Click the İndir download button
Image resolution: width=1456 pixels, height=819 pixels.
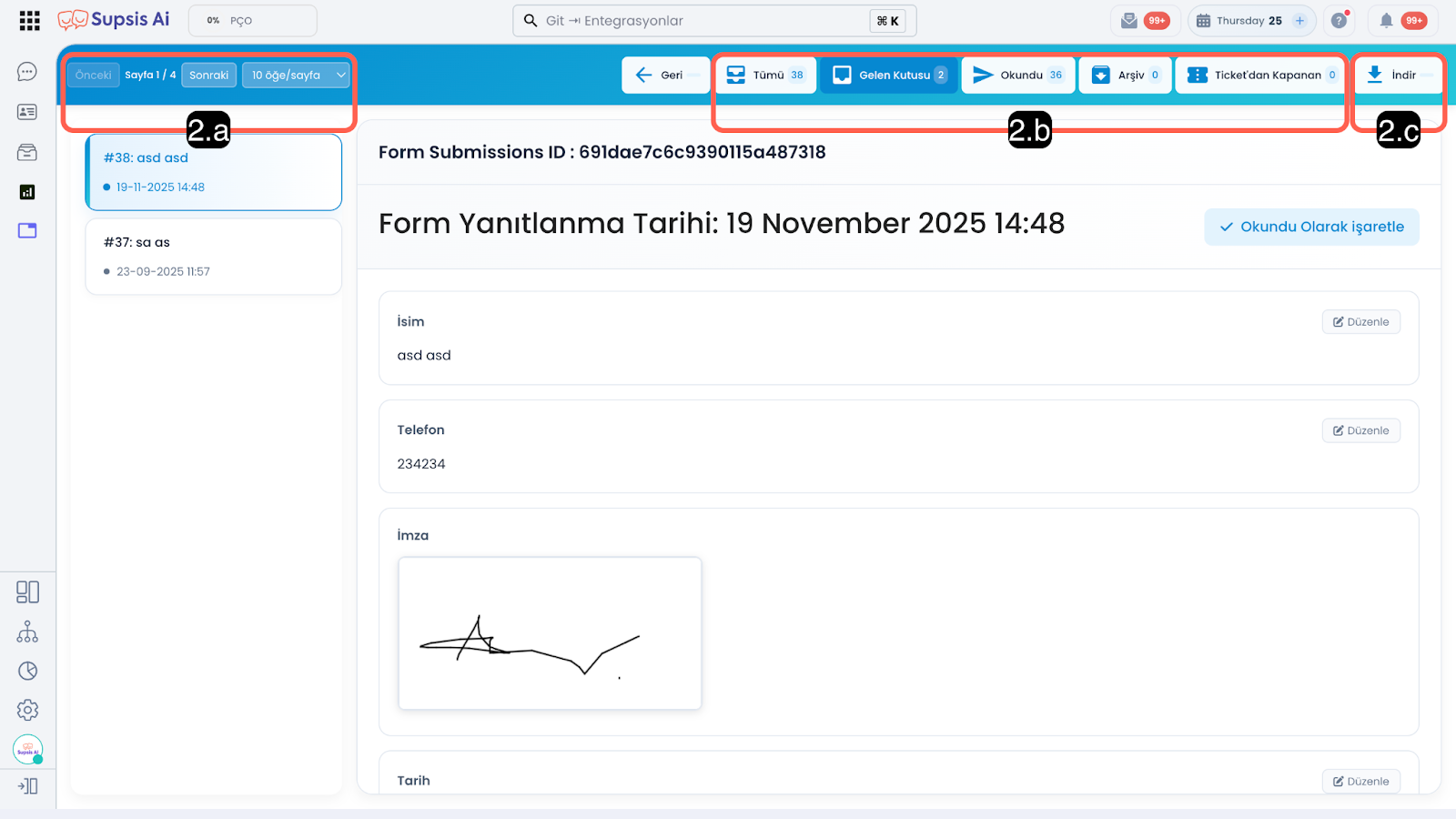pos(1392,76)
